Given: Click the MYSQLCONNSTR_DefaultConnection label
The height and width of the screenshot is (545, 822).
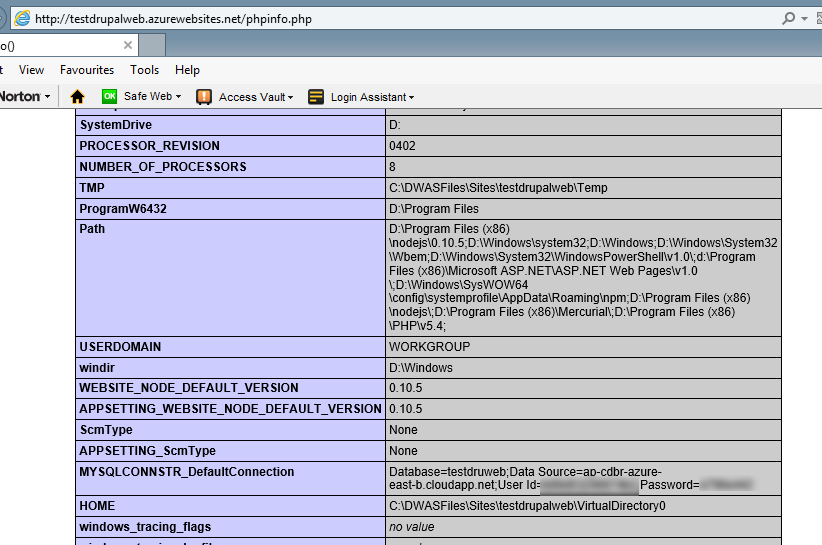Looking at the screenshot, I should coord(187,472).
